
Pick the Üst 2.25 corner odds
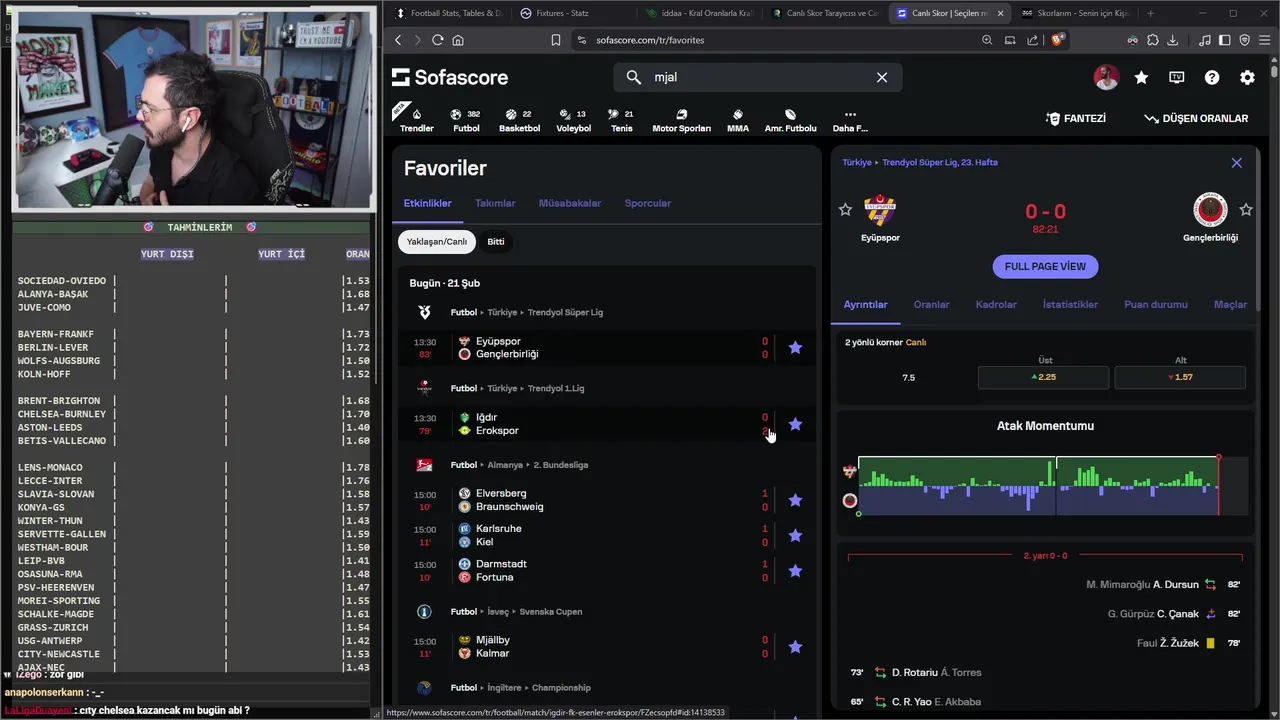tap(1043, 377)
